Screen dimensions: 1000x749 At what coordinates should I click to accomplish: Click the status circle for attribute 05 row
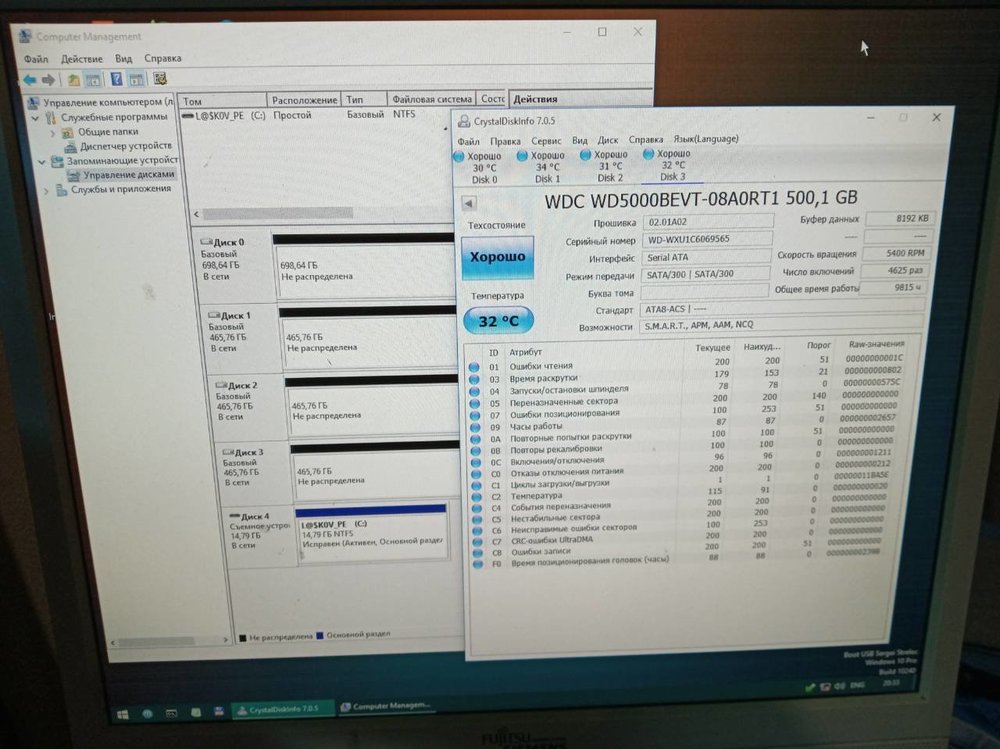pyautogui.click(x=474, y=403)
